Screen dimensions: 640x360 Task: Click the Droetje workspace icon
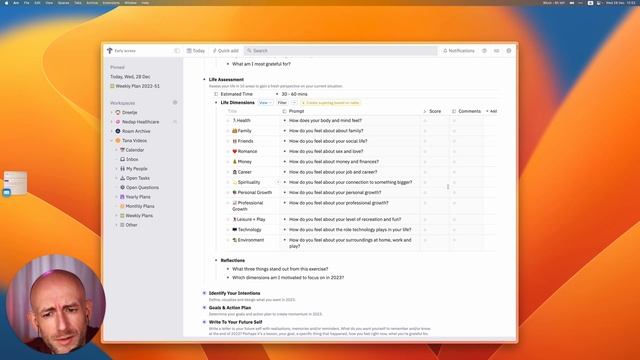(x=118, y=112)
